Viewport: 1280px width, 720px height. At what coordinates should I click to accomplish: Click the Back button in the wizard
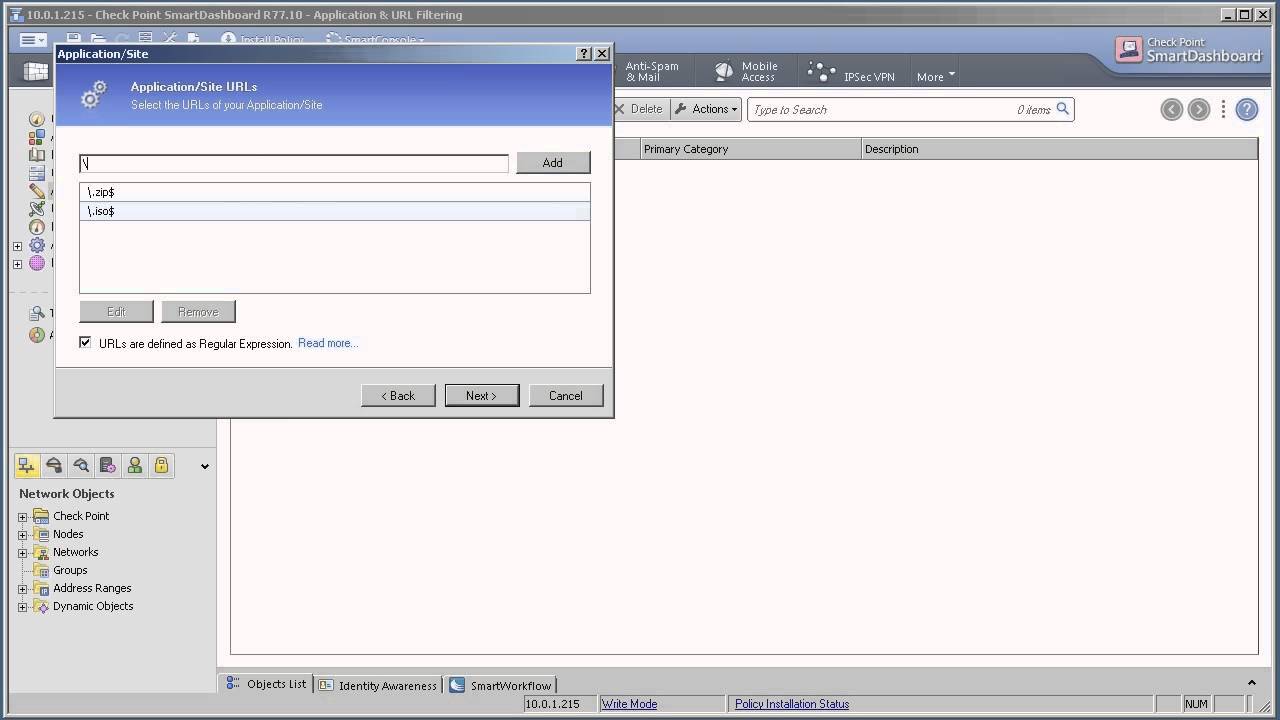pos(398,396)
